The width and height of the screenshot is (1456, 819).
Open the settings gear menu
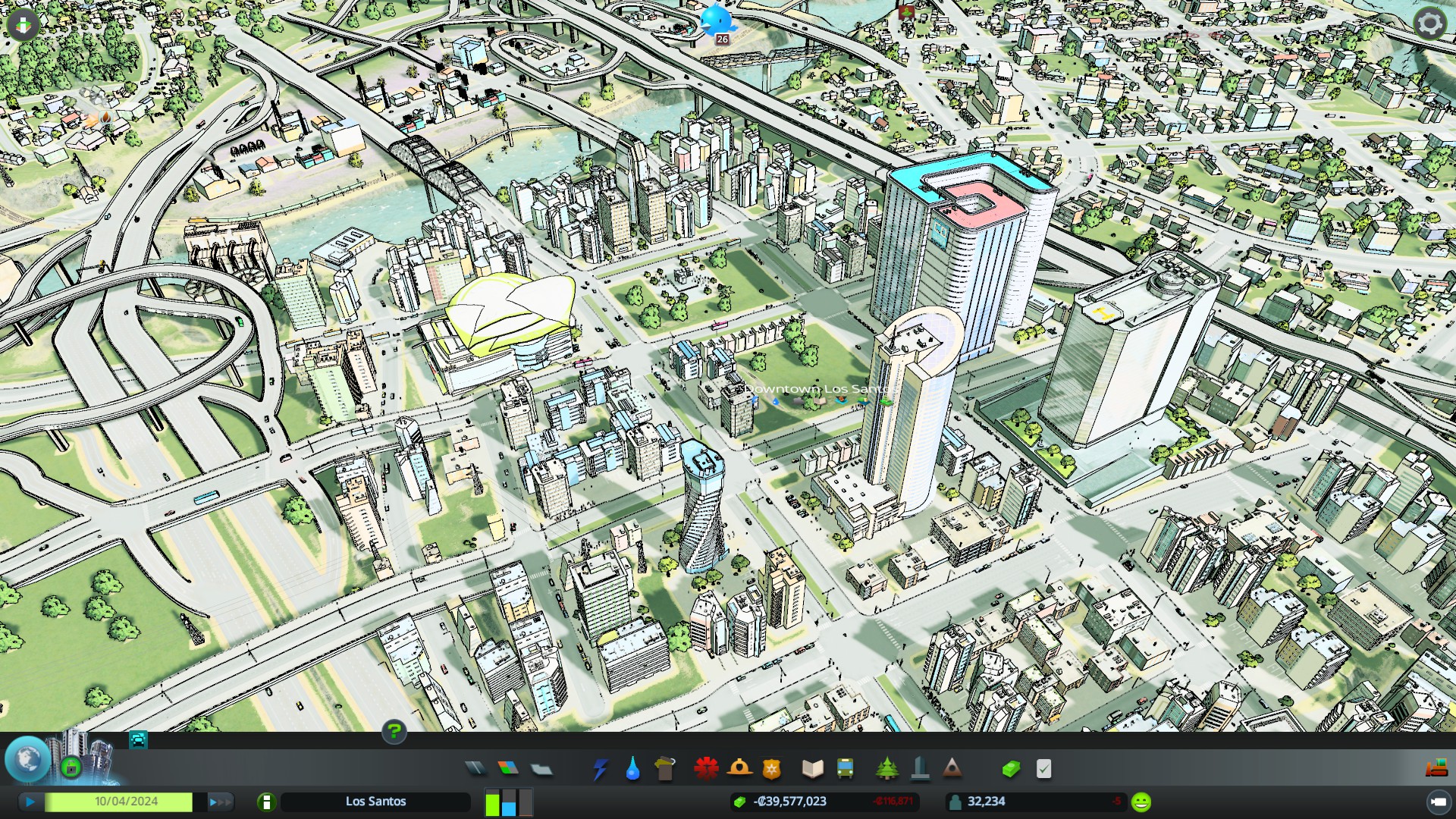coord(1429,24)
